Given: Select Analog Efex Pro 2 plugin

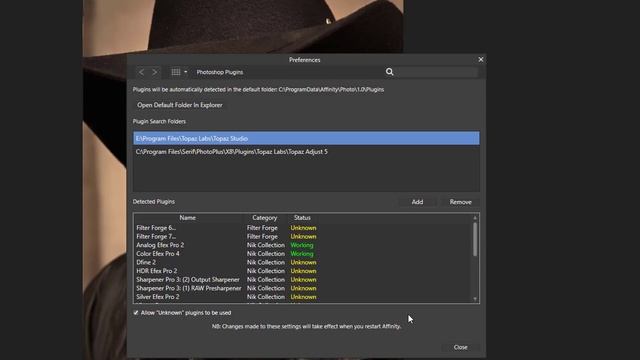Looking at the screenshot, I should tap(303, 245).
